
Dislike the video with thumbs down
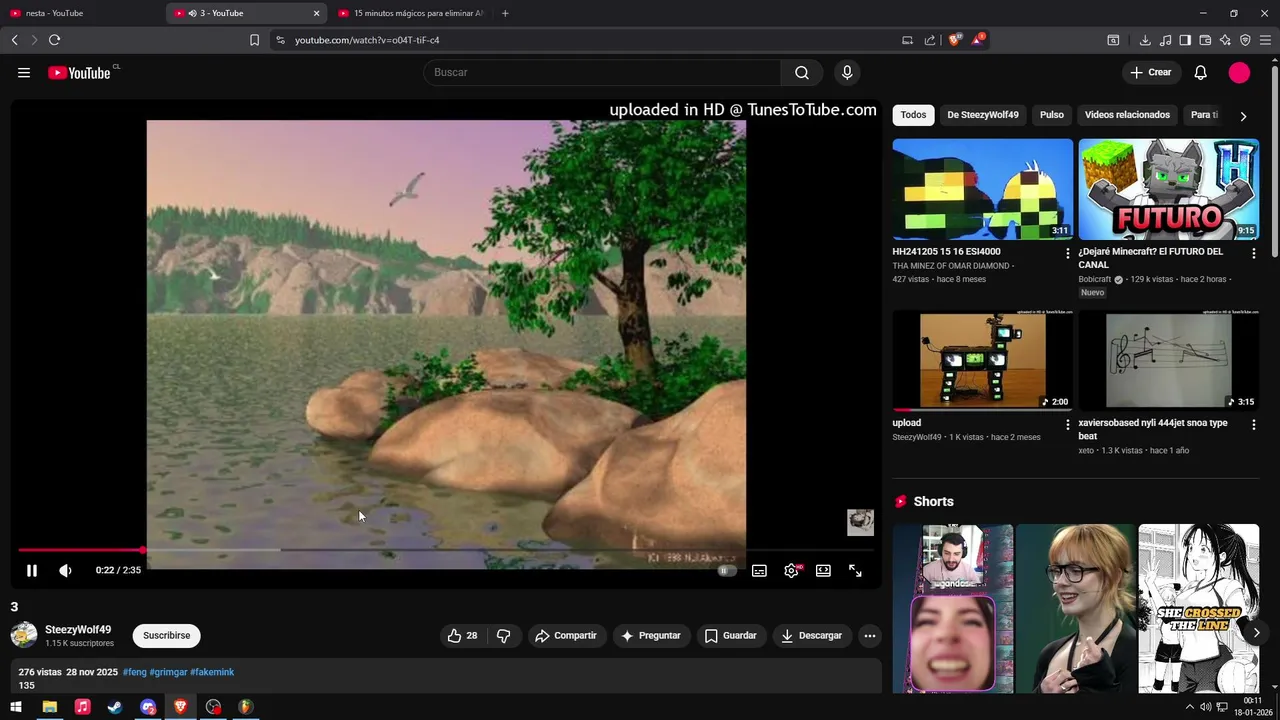coord(504,635)
